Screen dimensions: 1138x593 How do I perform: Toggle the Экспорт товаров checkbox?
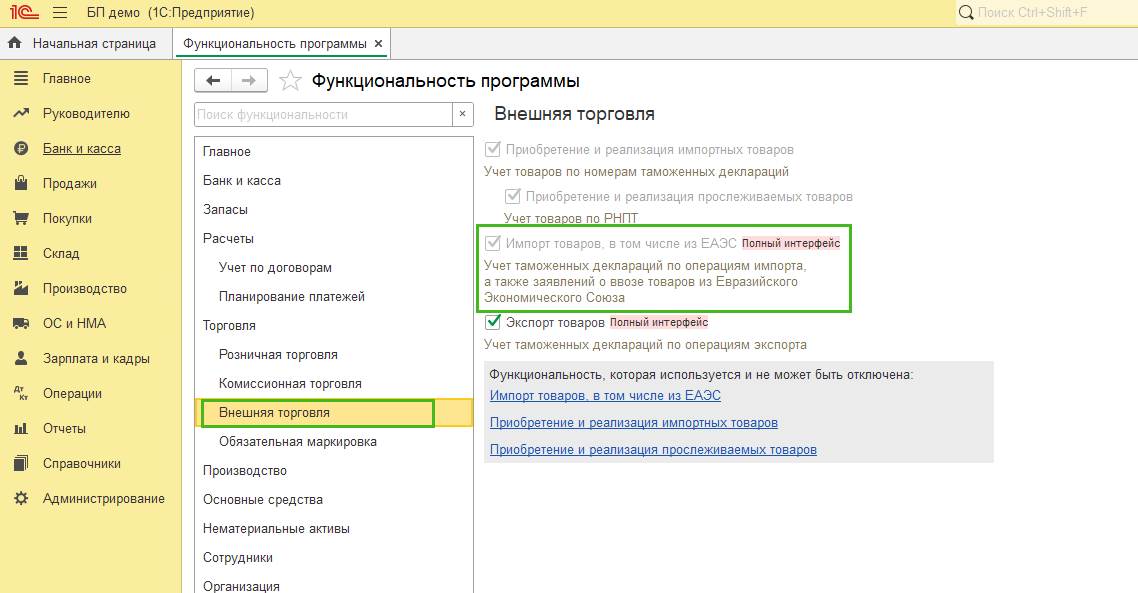(x=493, y=322)
